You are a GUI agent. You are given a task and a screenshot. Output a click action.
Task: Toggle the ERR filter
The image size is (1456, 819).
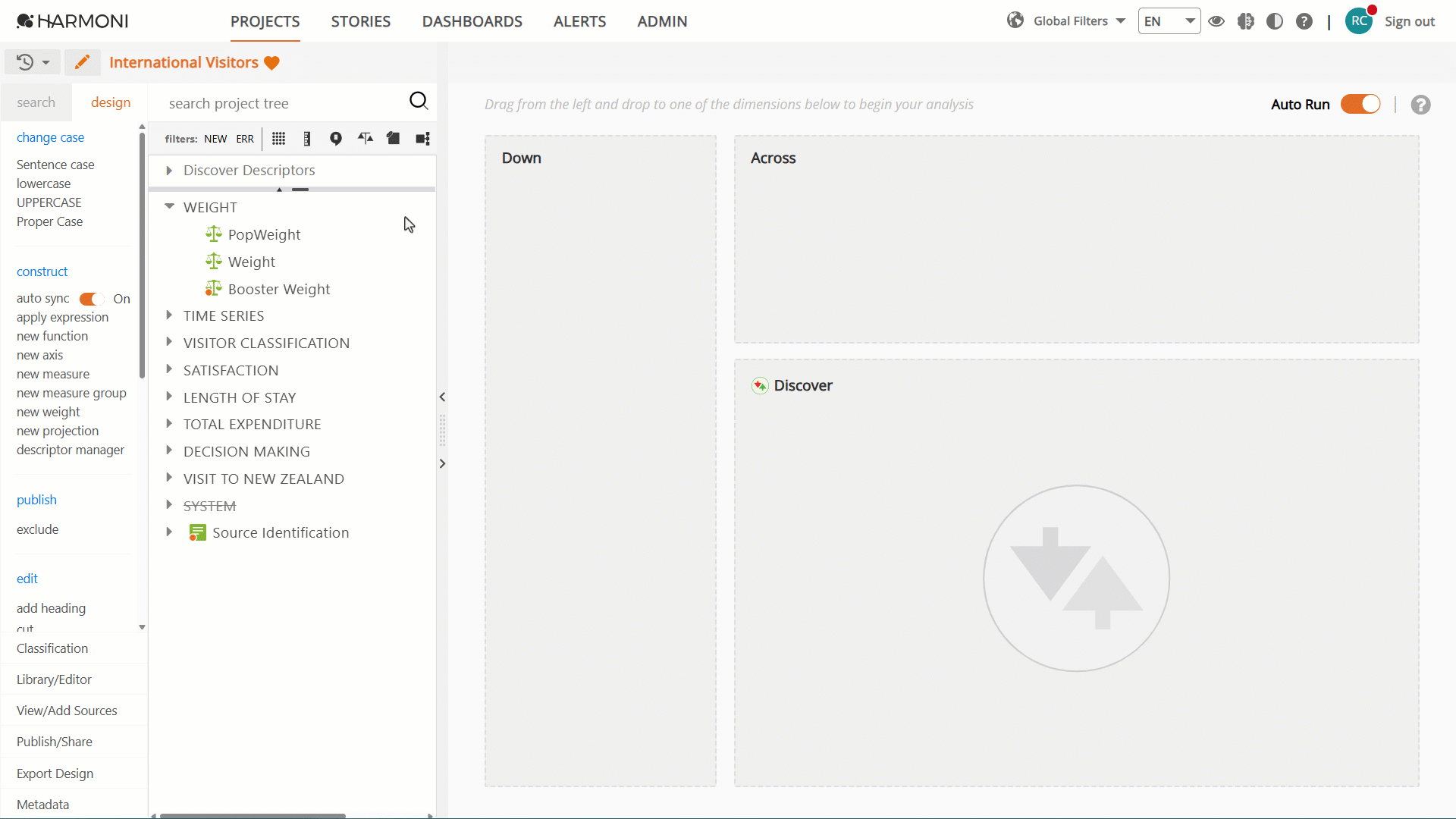[x=245, y=139]
